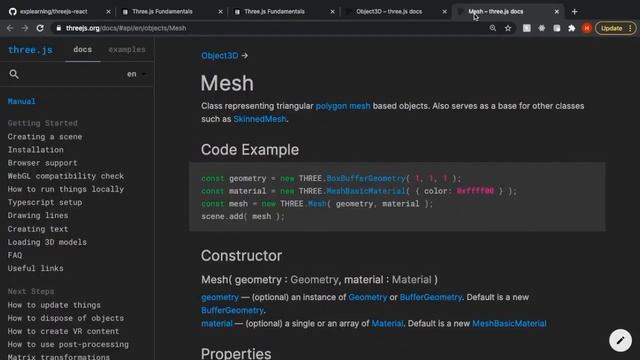Click MeshBasicMaterial in code example
Viewport: 640px width, 360px height.
pos(366,191)
